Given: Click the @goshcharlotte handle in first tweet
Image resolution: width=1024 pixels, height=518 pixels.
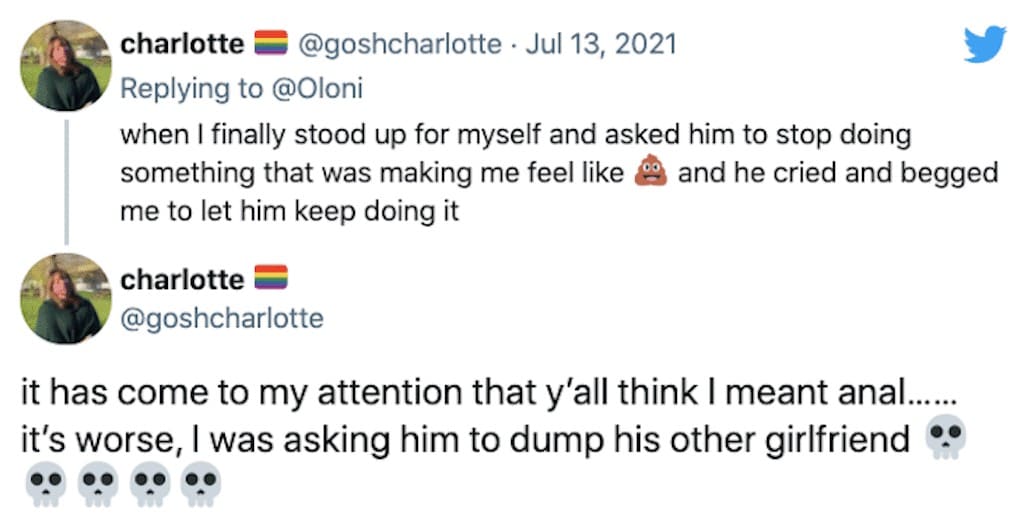Looking at the screenshot, I should [400, 44].
